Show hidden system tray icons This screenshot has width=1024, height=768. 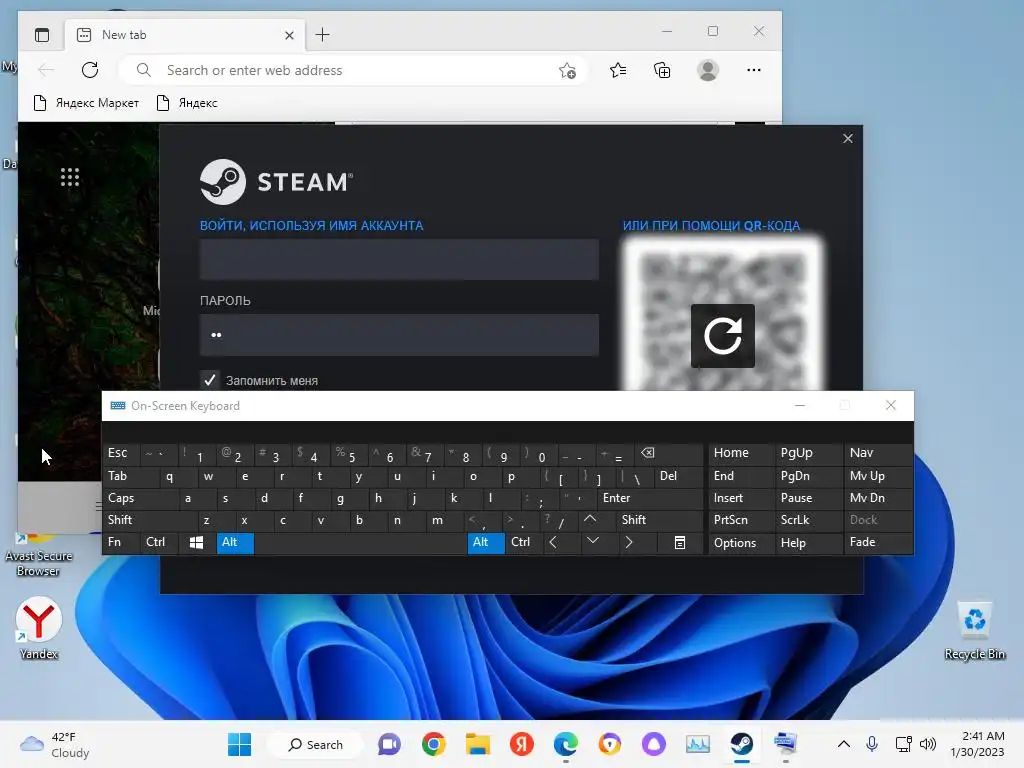[x=844, y=744]
